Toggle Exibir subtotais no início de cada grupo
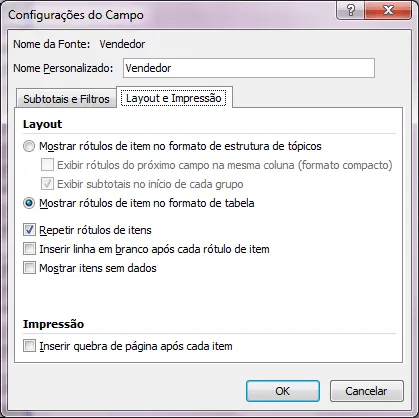Viewport: 419px width, 418px height. click(47, 184)
